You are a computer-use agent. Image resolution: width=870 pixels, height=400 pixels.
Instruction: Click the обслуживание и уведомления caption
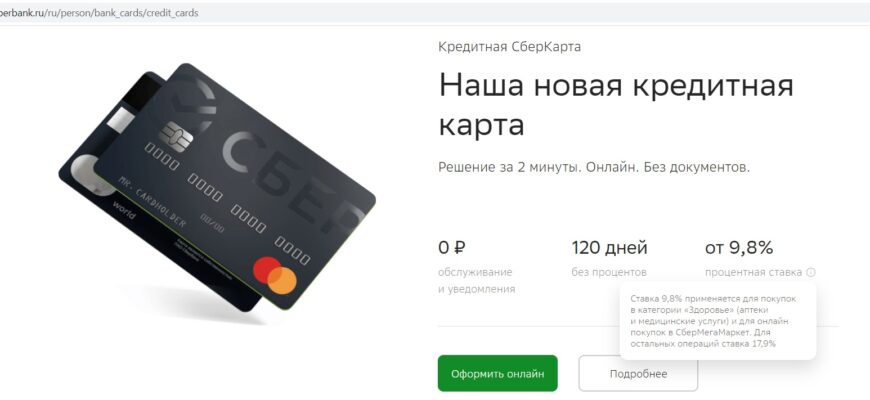[477, 281]
